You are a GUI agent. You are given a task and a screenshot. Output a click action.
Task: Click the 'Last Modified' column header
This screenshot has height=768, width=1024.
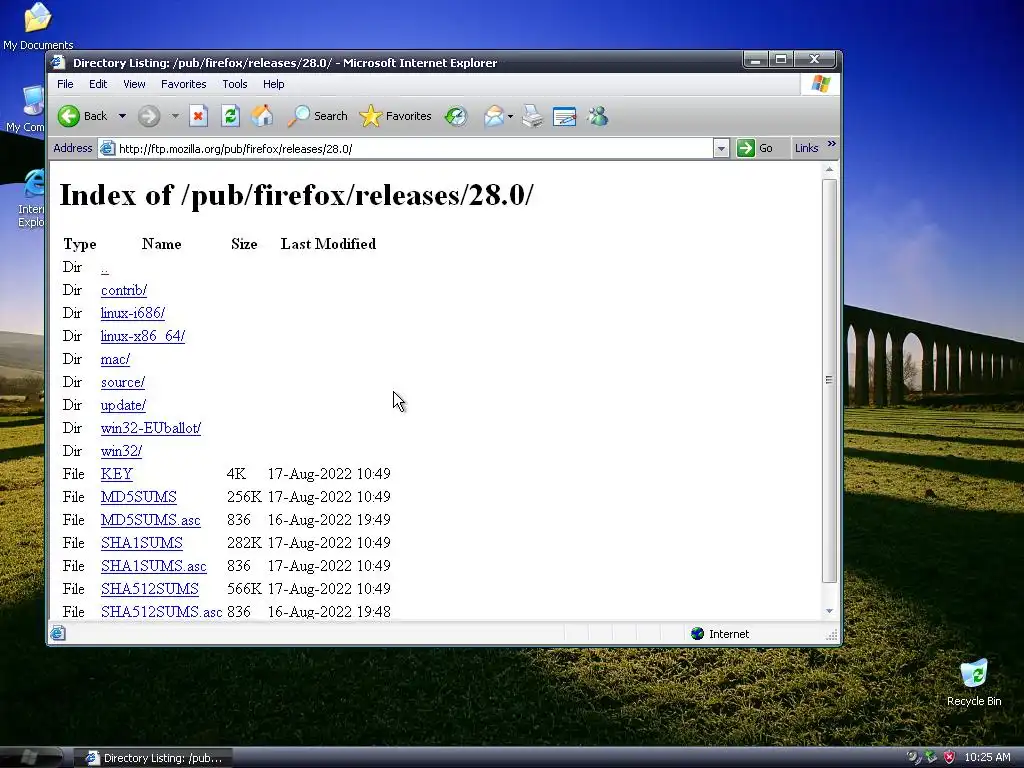(328, 244)
